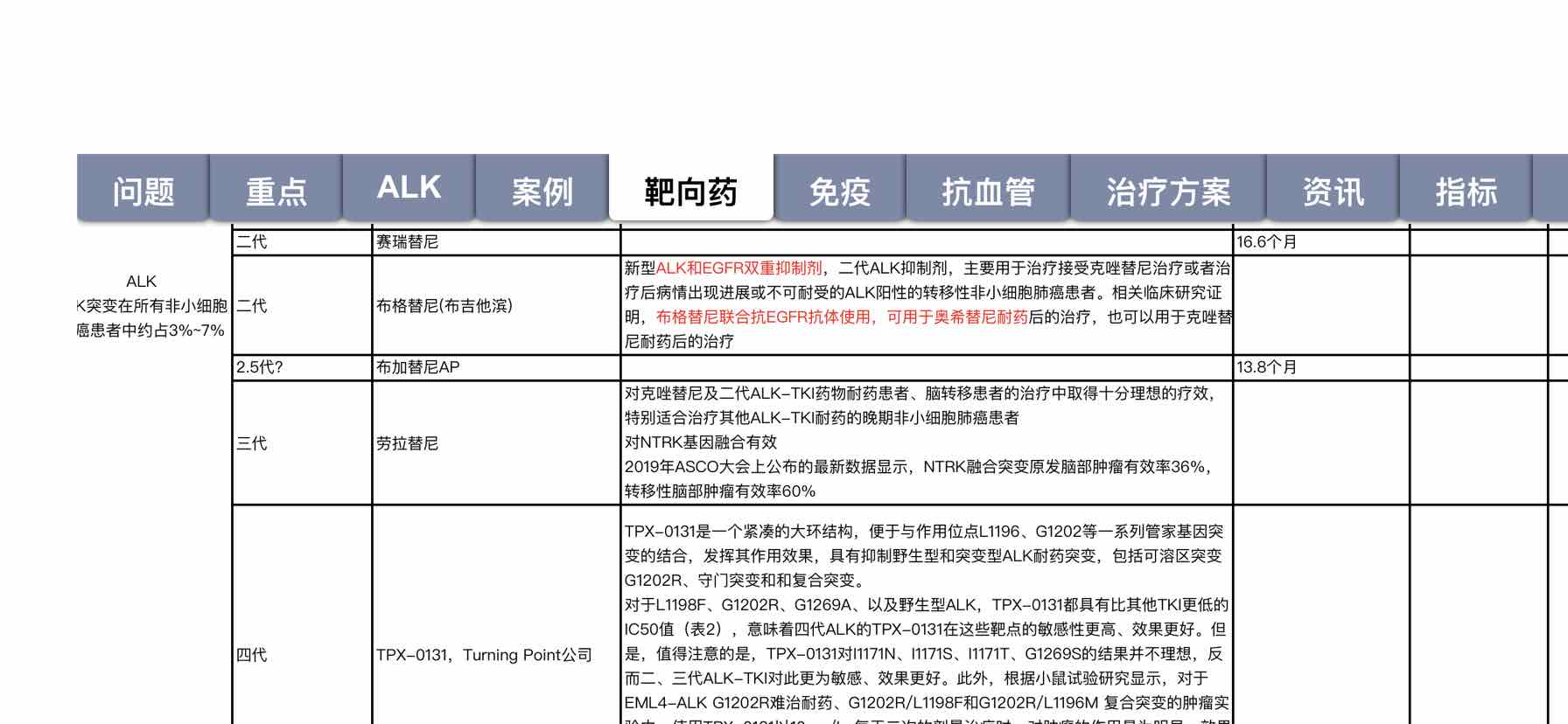Select the 三代 generation cell
This screenshot has width=1568, height=724.
[302, 443]
